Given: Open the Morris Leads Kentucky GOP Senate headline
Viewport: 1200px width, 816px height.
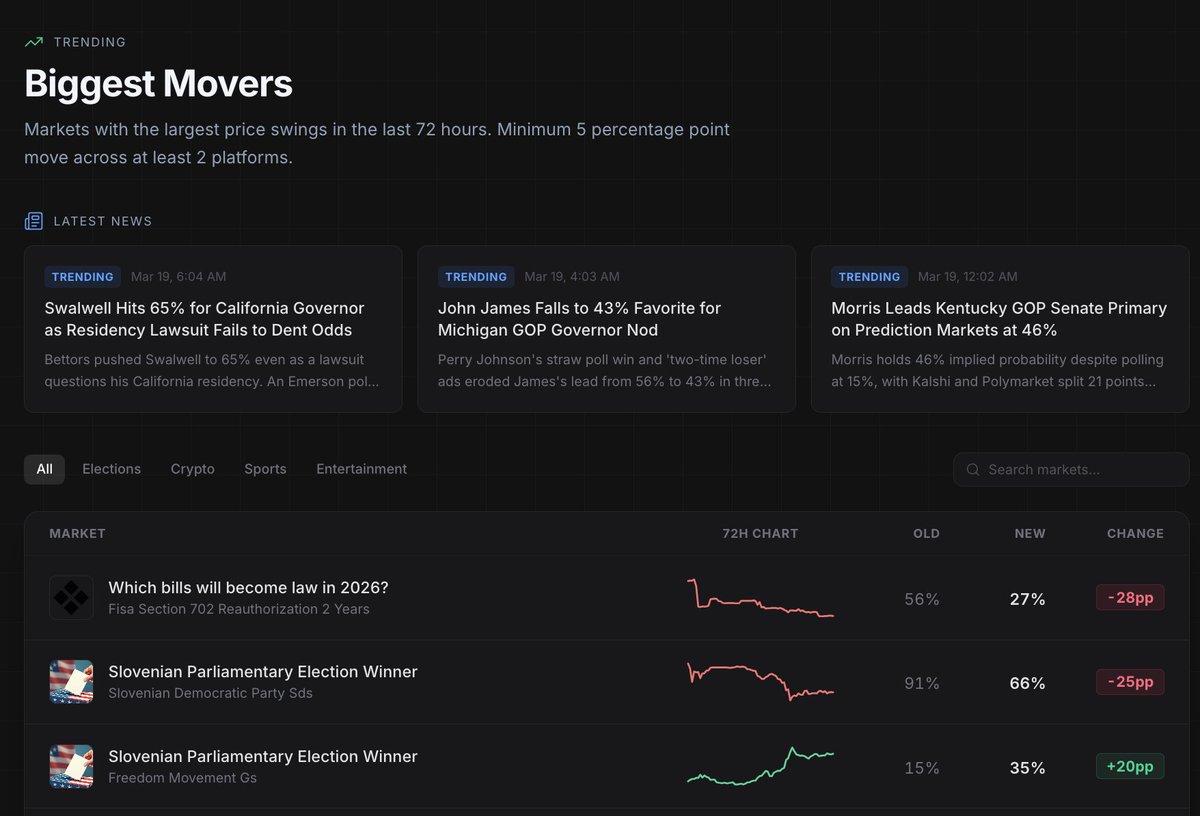Looking at the screenshot, I should coord(999,319).
